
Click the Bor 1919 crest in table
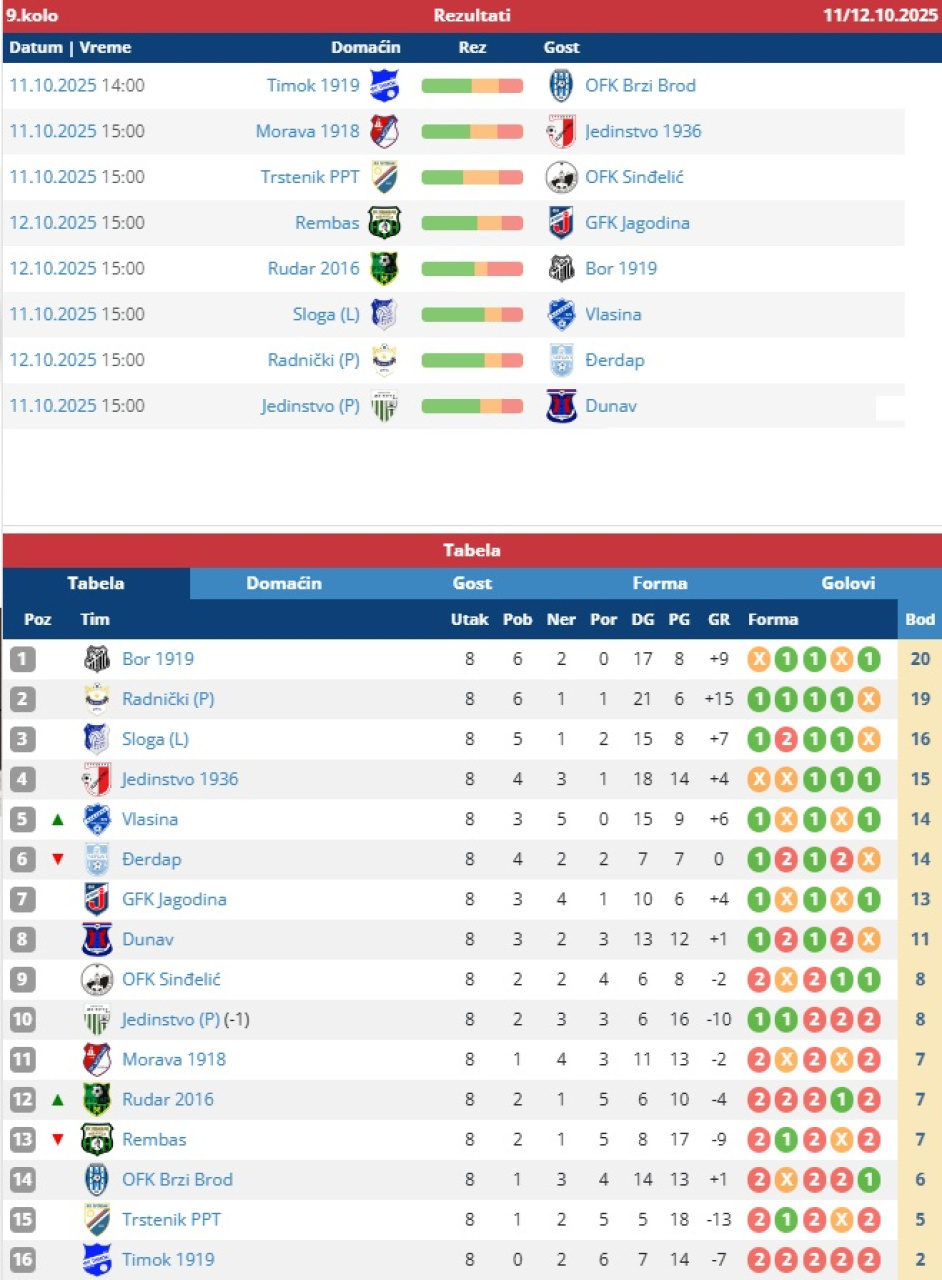[x=96, y=659]
